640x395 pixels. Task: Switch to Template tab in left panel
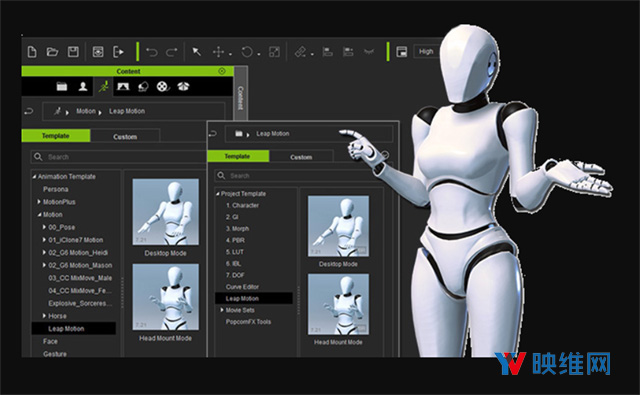(x=56, y=135)
